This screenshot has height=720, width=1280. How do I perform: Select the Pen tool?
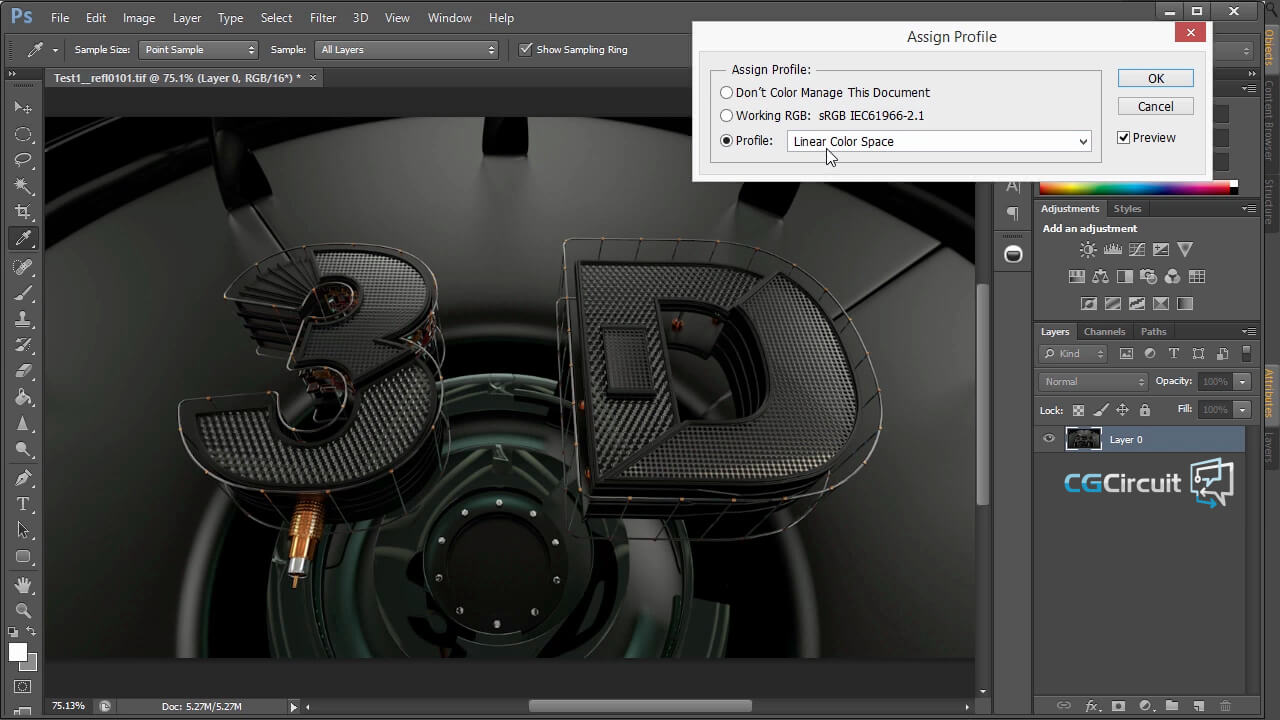tap(23, 478)
